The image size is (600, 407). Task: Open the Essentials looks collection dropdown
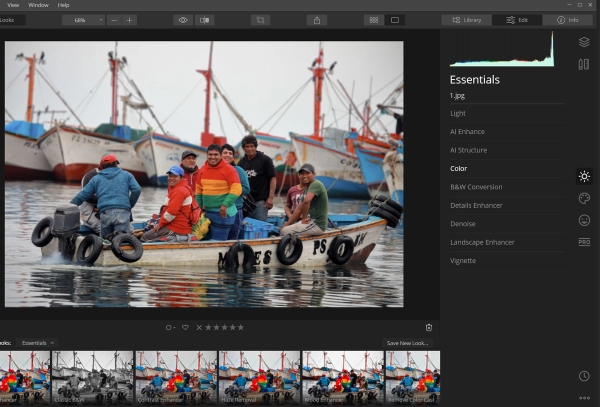(37, 343)
